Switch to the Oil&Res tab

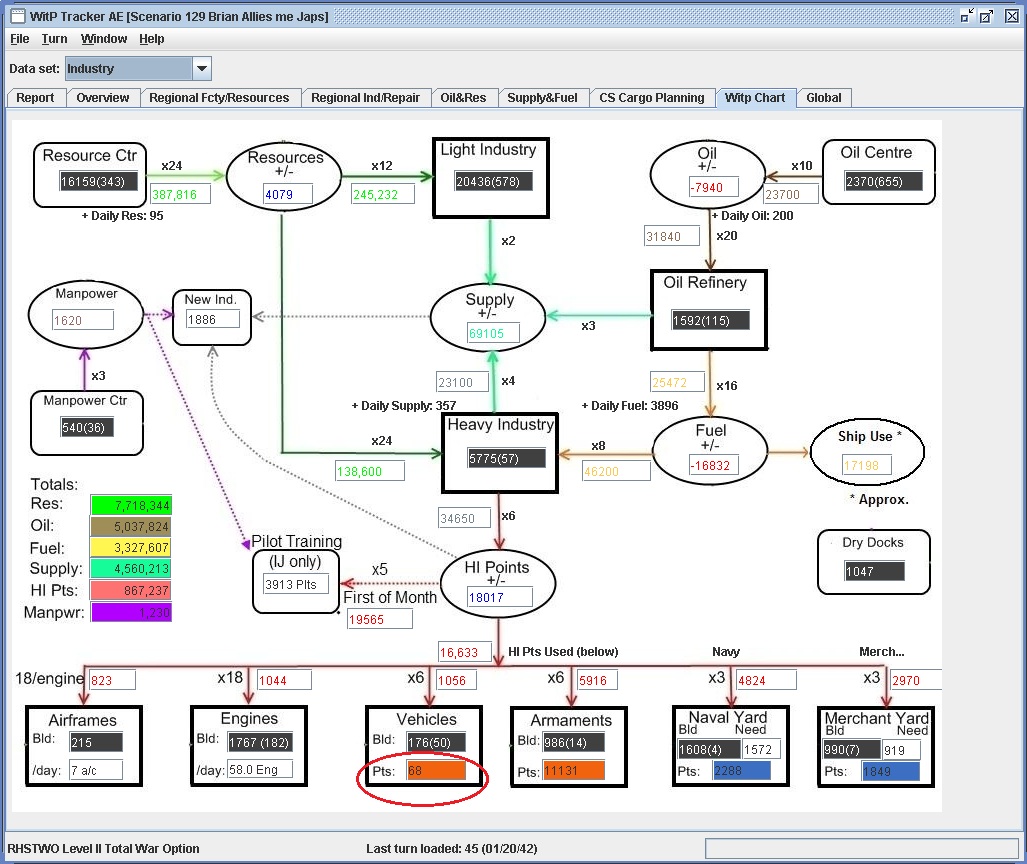(x=463, y=98)
